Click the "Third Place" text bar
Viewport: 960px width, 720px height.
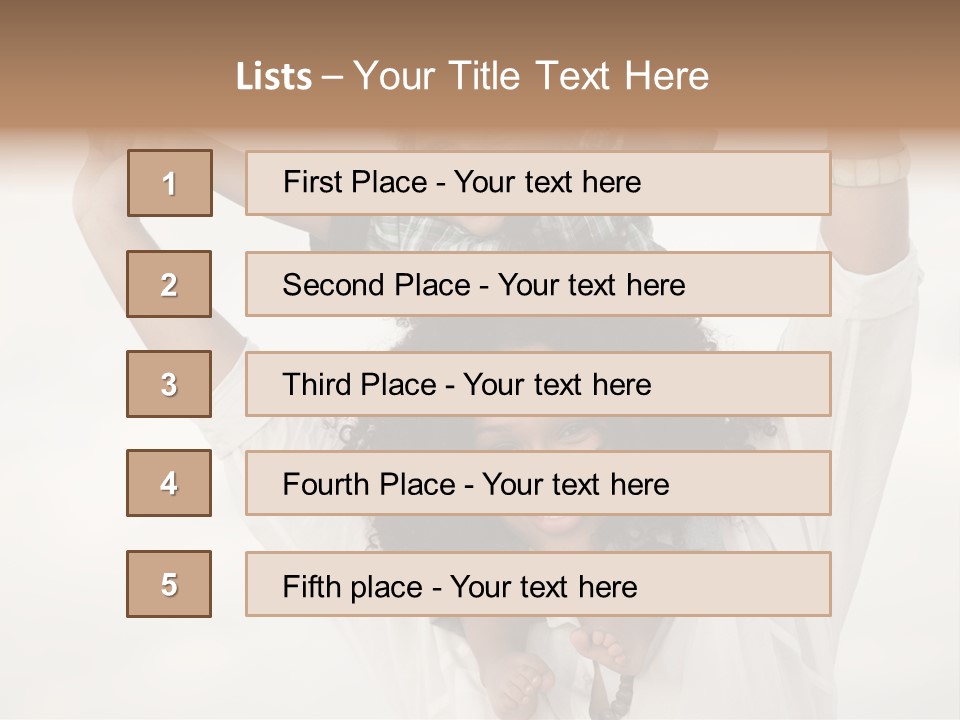538,384
